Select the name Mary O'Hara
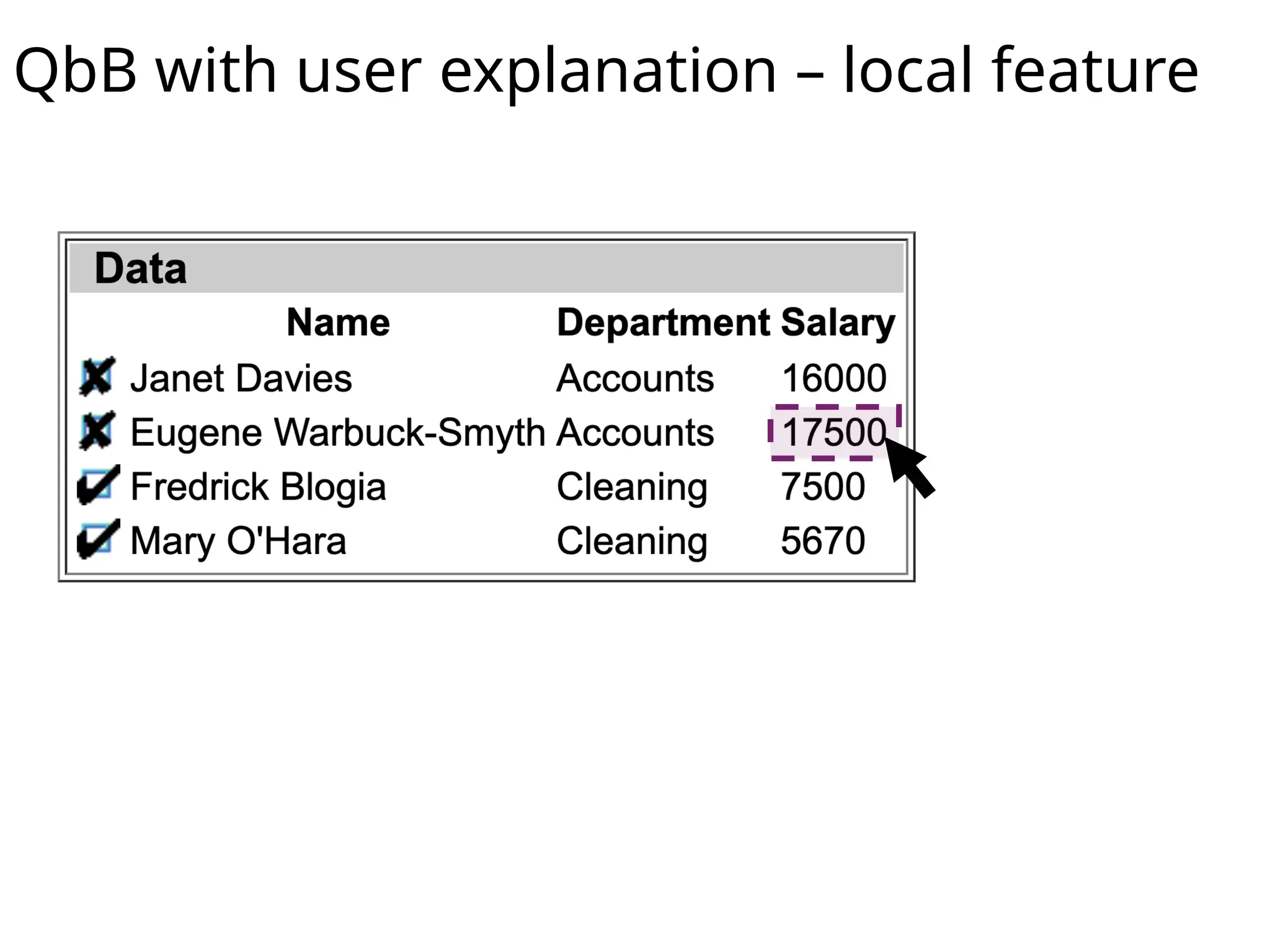 click(238, 541)
